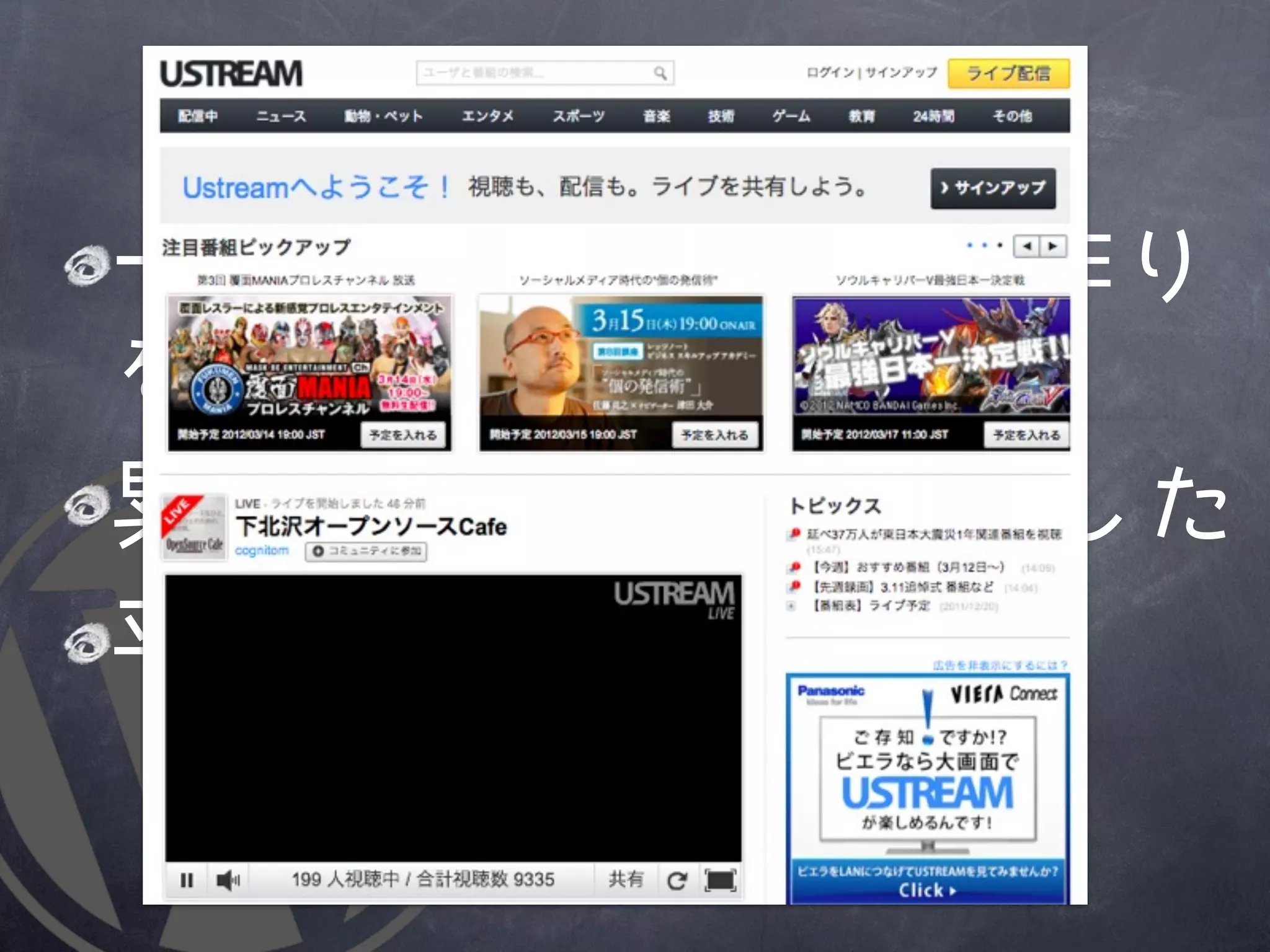Open the 24時間 navigation tab
The image size is (1270, 952).
point(933,116)
